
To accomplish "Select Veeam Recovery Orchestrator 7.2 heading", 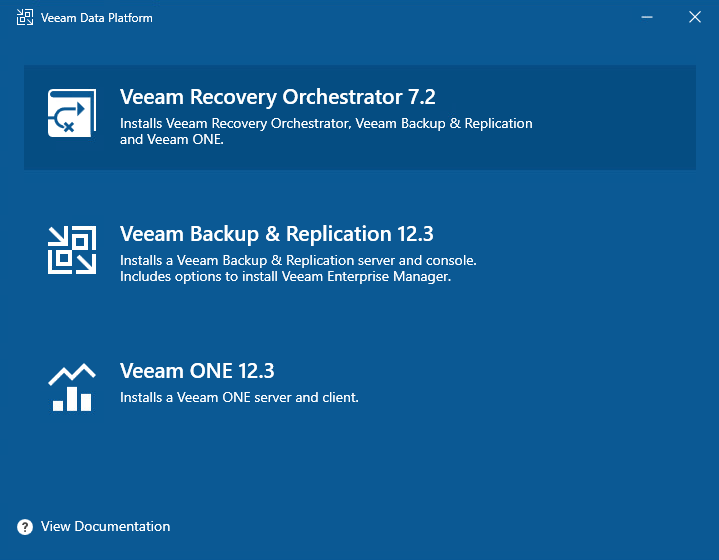I will coord(277,98).
